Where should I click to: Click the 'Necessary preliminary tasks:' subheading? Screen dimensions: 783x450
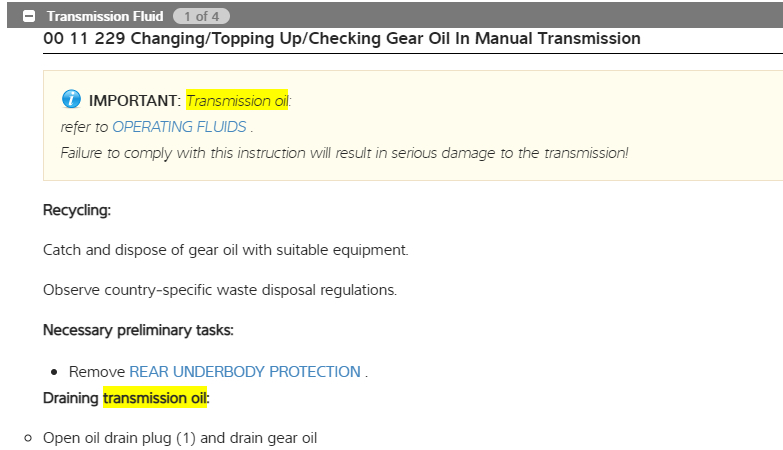pyautogui.click(x=138, y=330)
